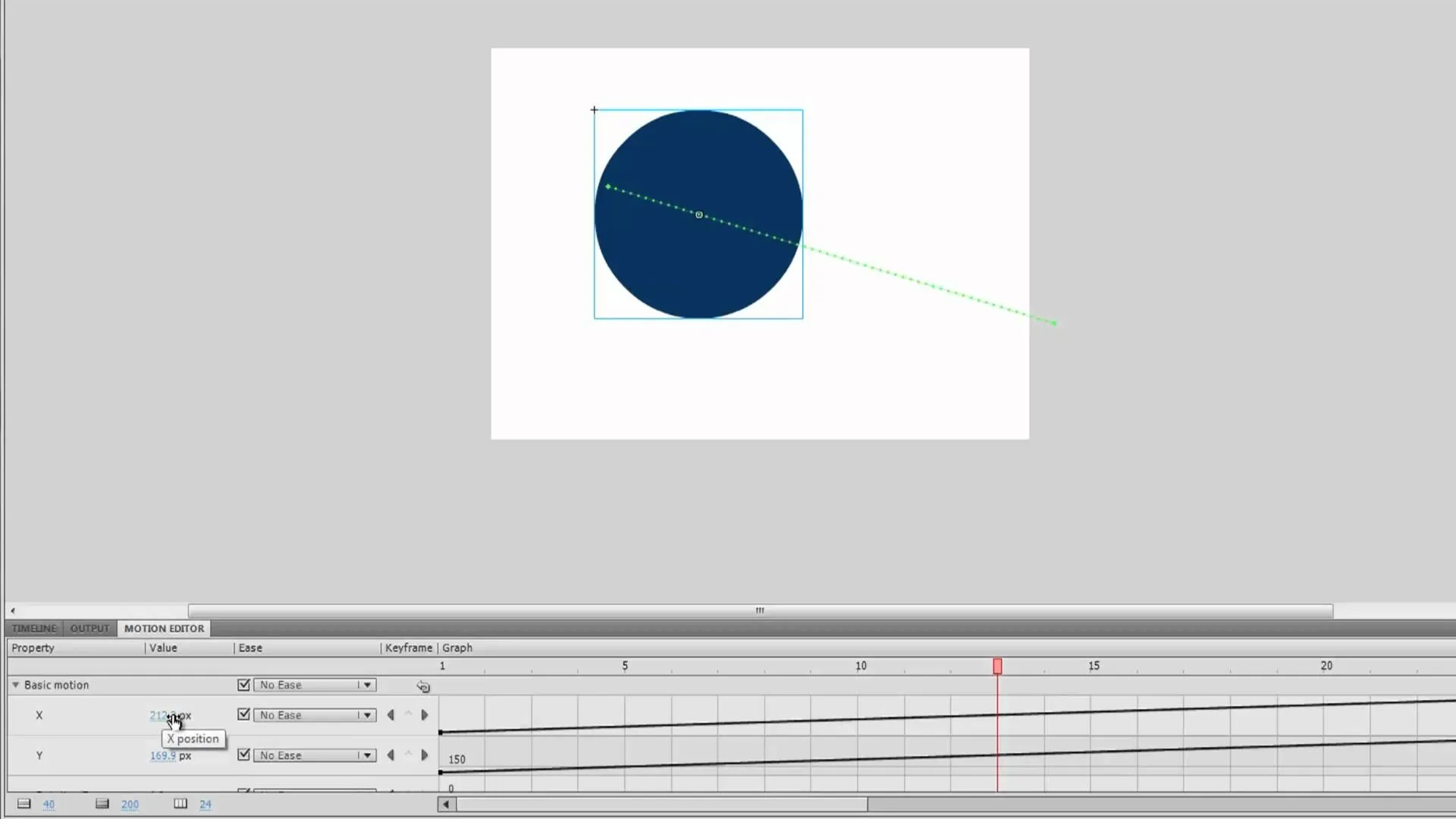Add or remove keyframe on X property

[408, 714]
